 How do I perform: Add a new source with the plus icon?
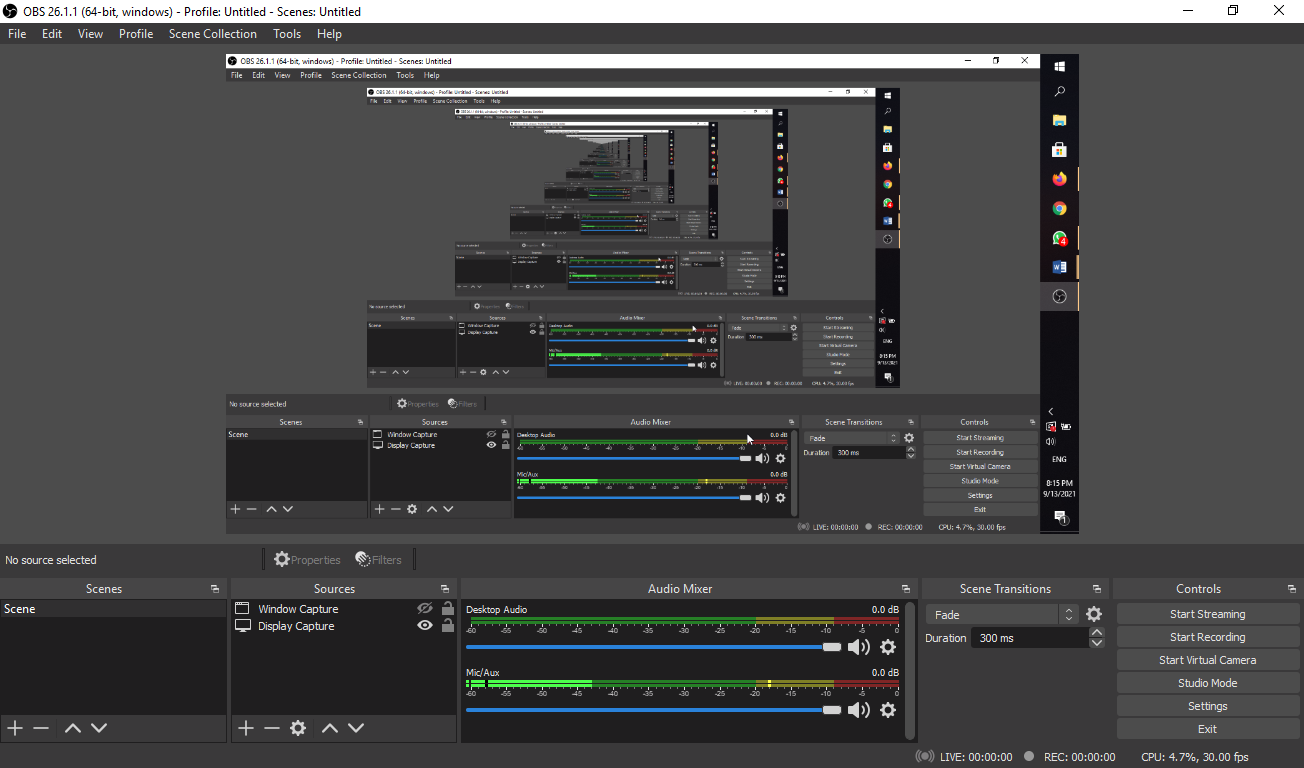pyautogui.click(x=246, y=728)
